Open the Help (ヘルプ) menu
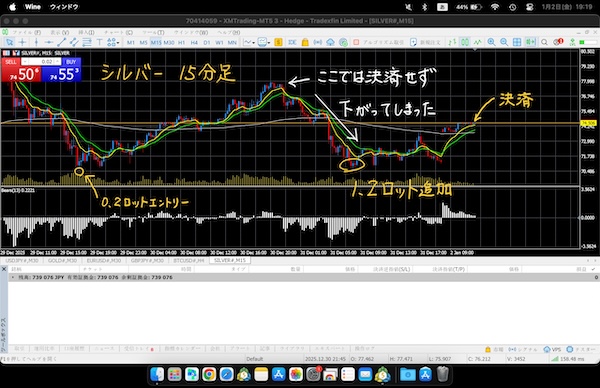 coord(229,33)
